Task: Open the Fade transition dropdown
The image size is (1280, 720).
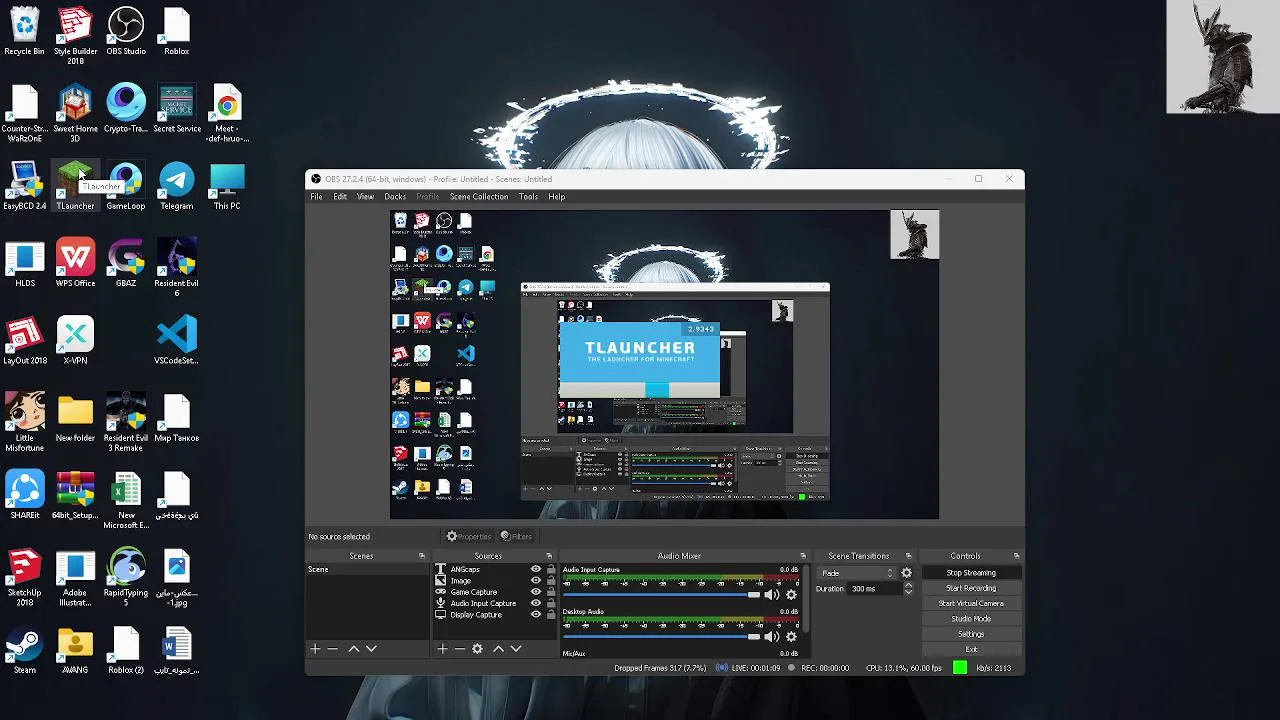Action: coord(857,573)
